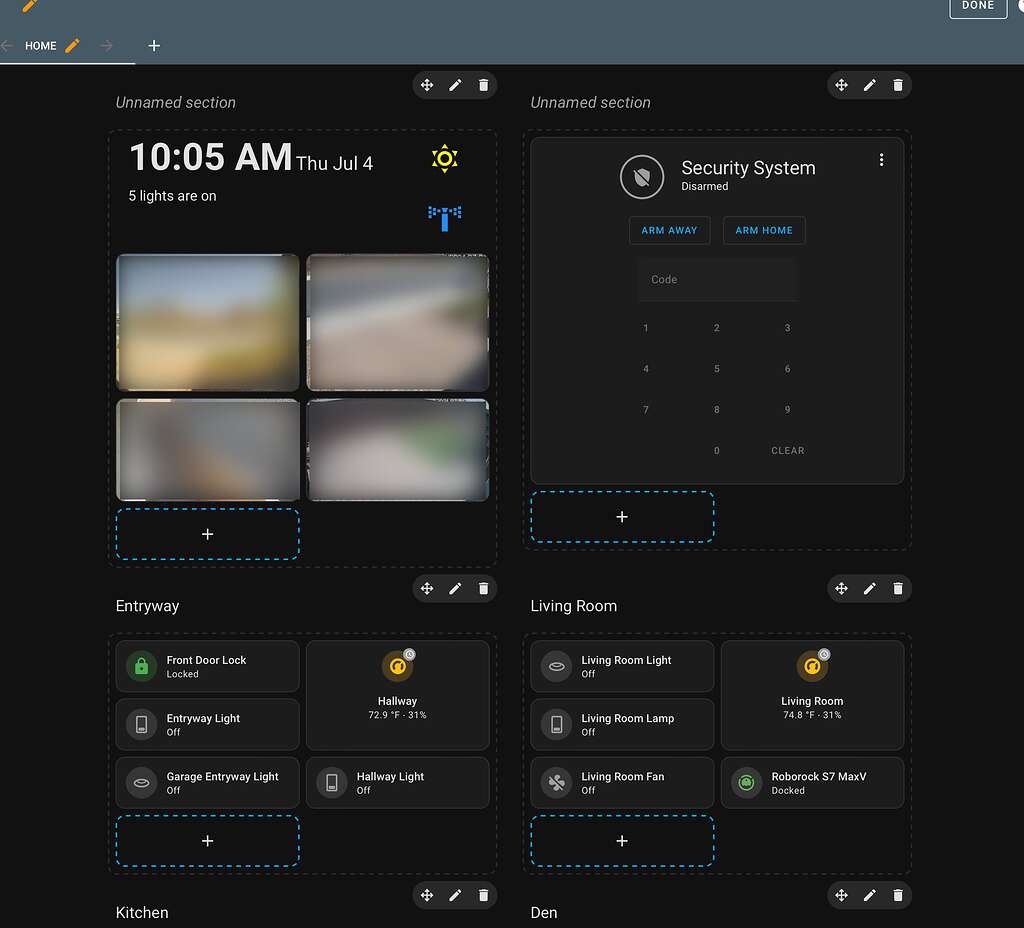This screenshot has height=928, width=1024.
Task: Click the sun icon on the clock card
Action: [443, 157]
